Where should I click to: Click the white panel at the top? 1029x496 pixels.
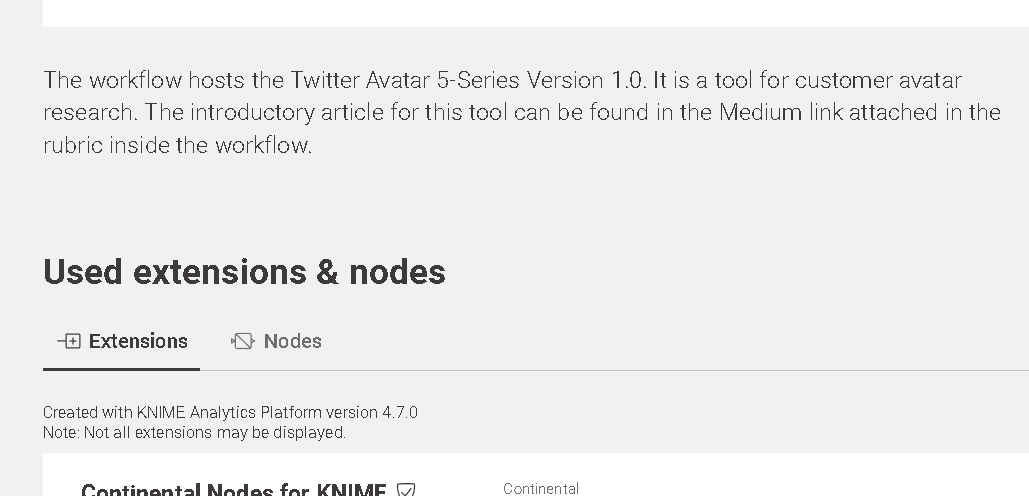pos(536,13)
